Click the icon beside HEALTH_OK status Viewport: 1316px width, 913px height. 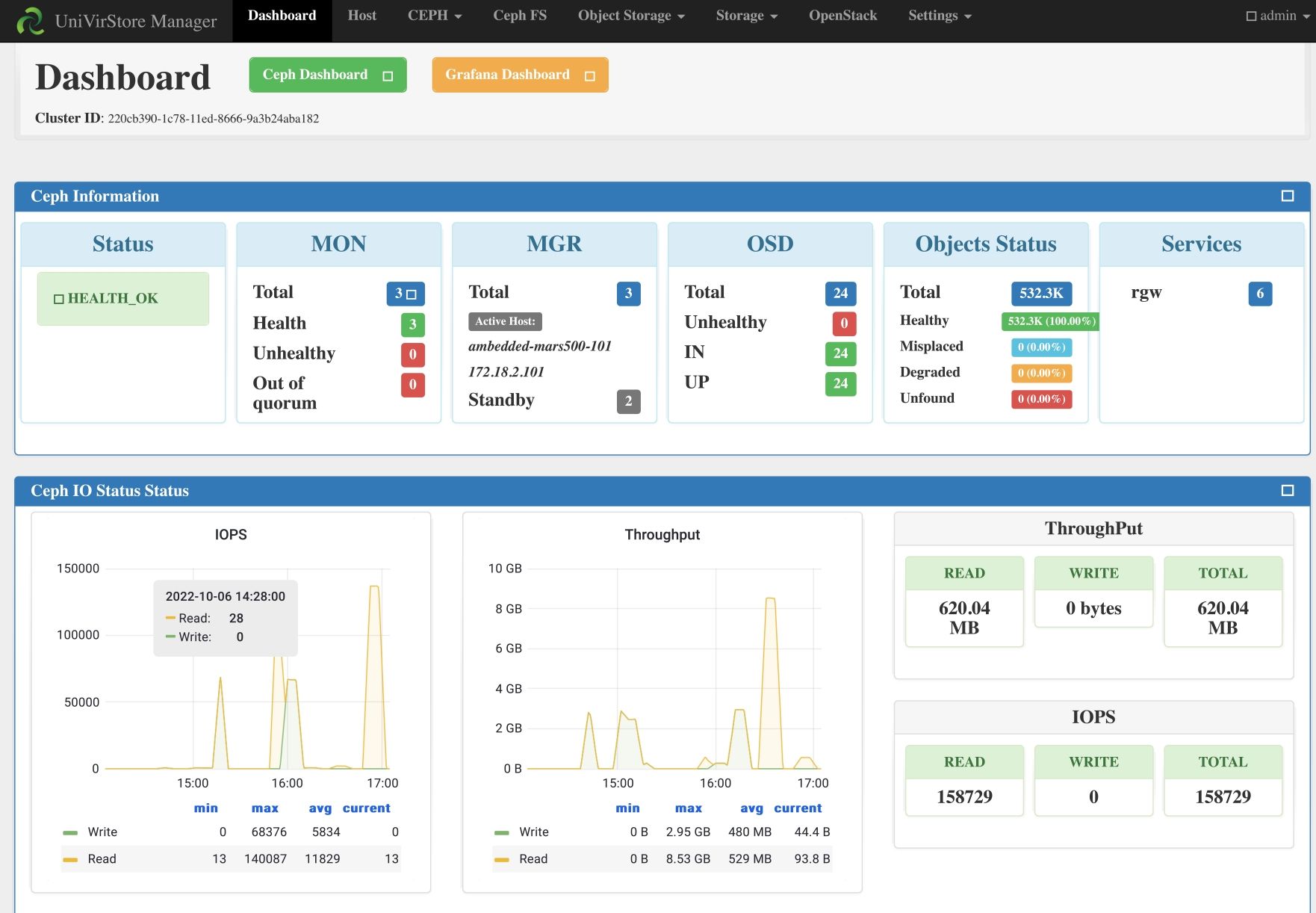click(58, 299)
